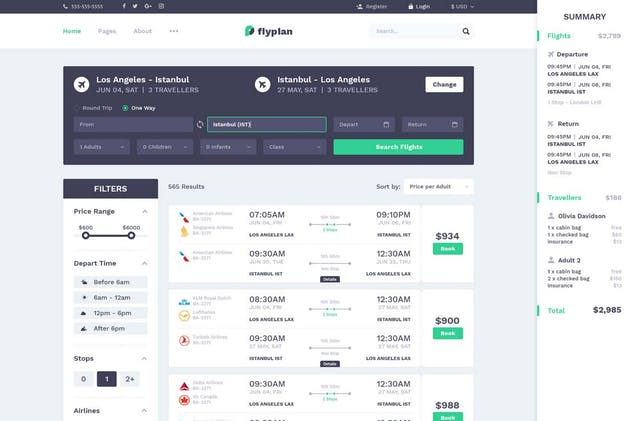The image size is (632, 421).
Task: Open the Twitter social link
Action: pos(135,6)
